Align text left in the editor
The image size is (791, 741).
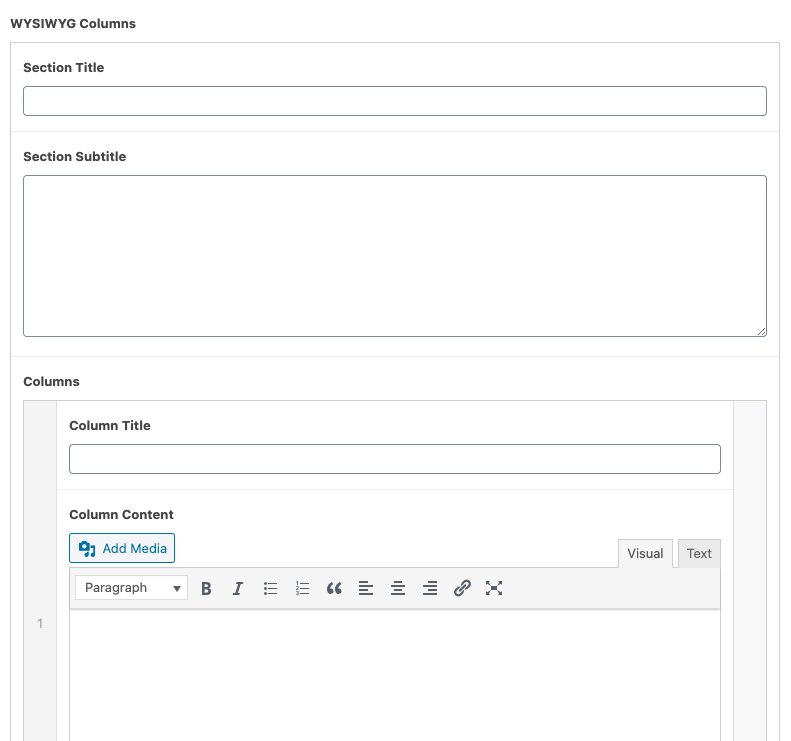click(x=366, y=588)
